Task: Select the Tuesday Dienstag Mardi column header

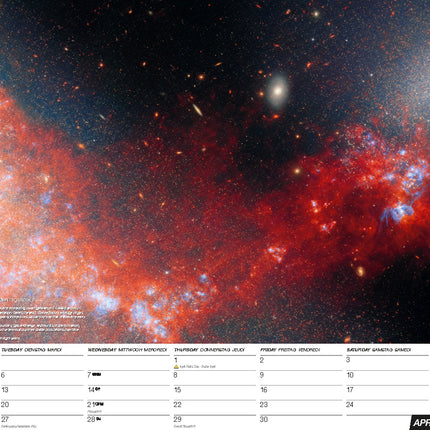Action: pyautogui.click(x=32, y=350)
